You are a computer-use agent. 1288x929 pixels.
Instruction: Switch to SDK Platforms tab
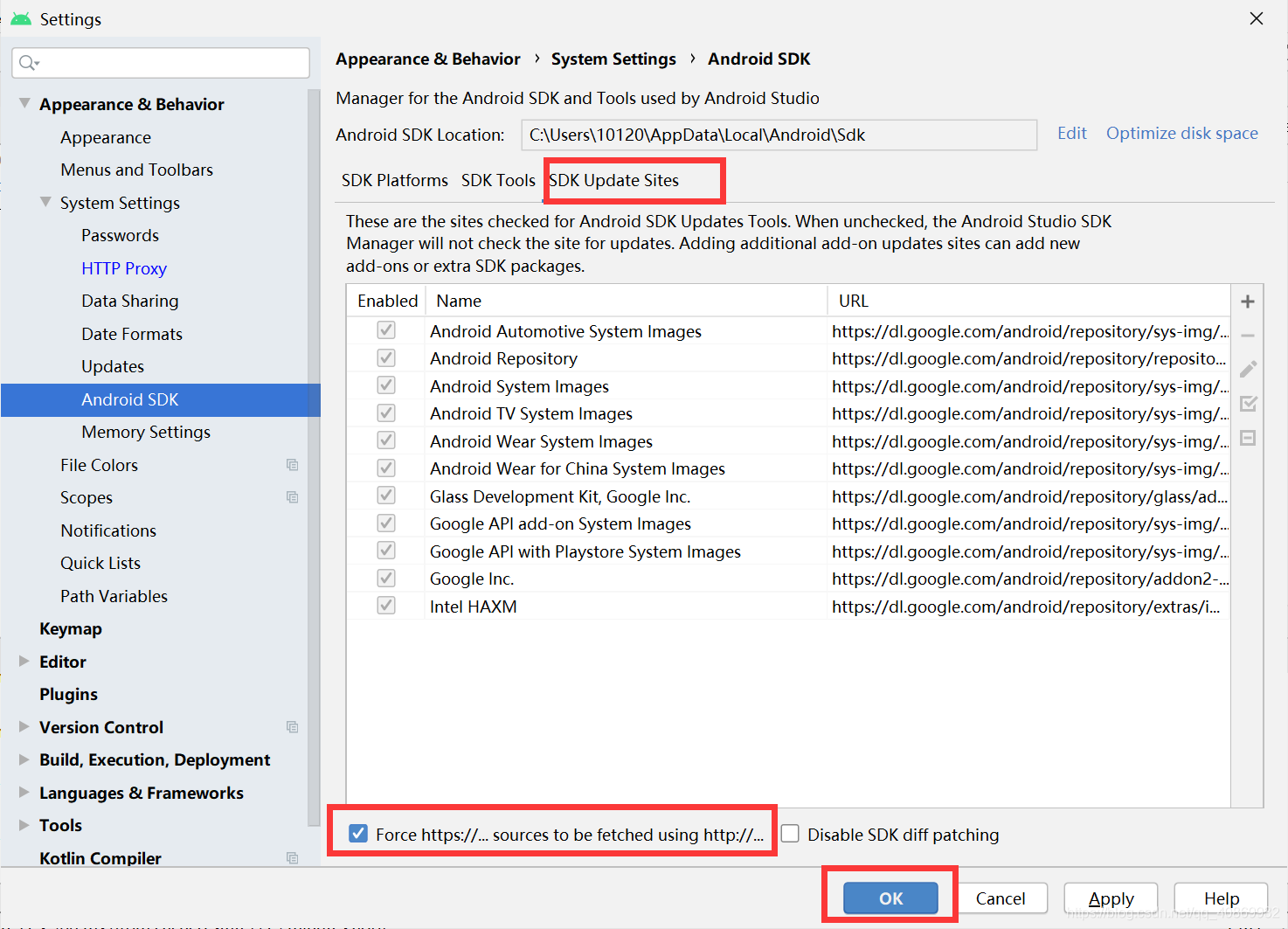coord(394,180)
